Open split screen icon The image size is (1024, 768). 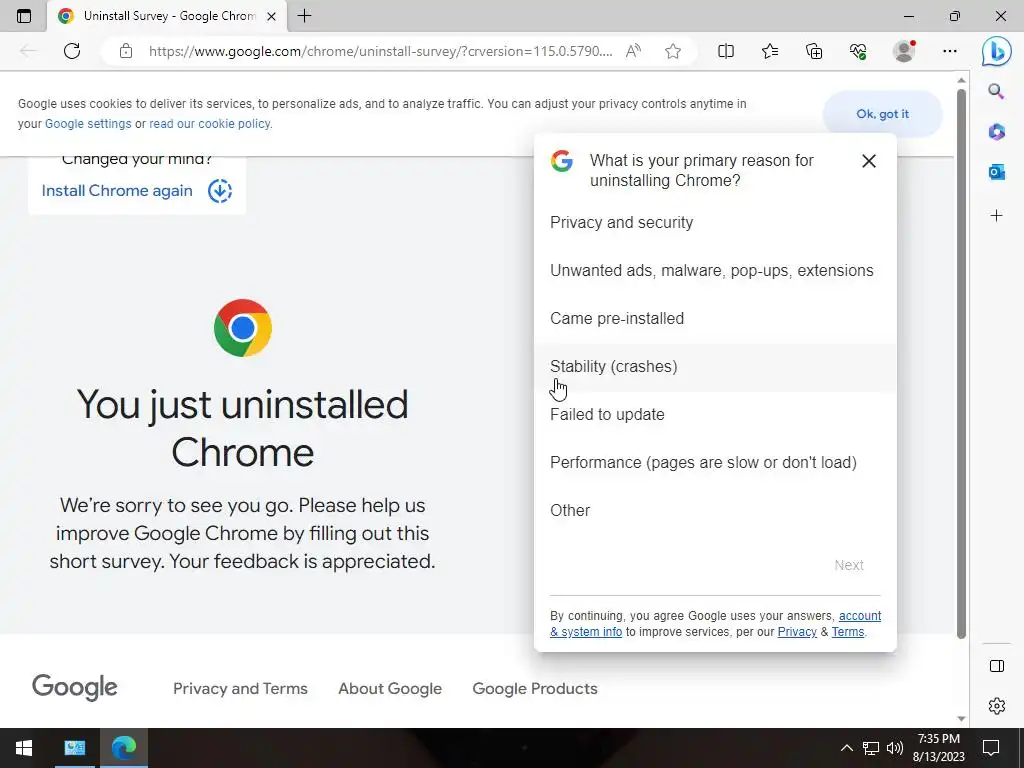pos(726,51)
